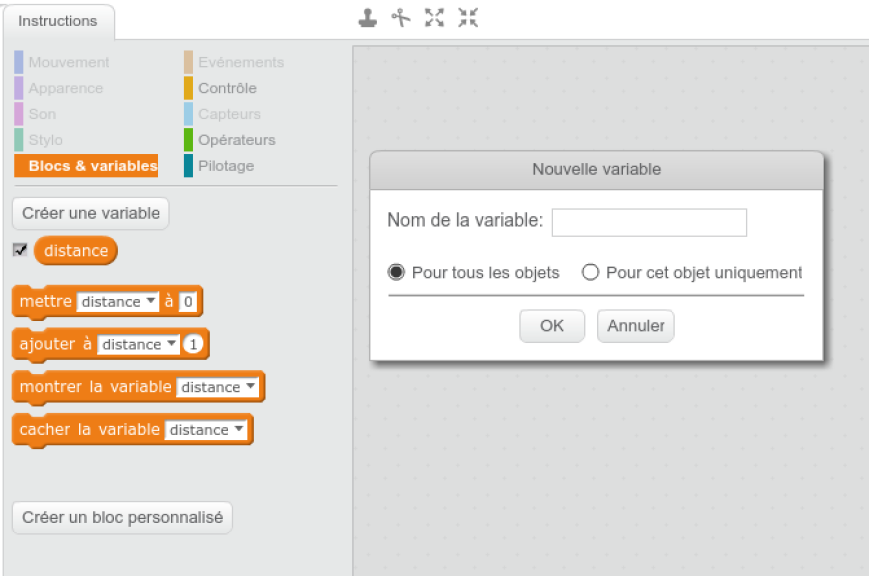Open the Mouvement block category
Viewport: 869px width, 576px height.
[69, 62]
